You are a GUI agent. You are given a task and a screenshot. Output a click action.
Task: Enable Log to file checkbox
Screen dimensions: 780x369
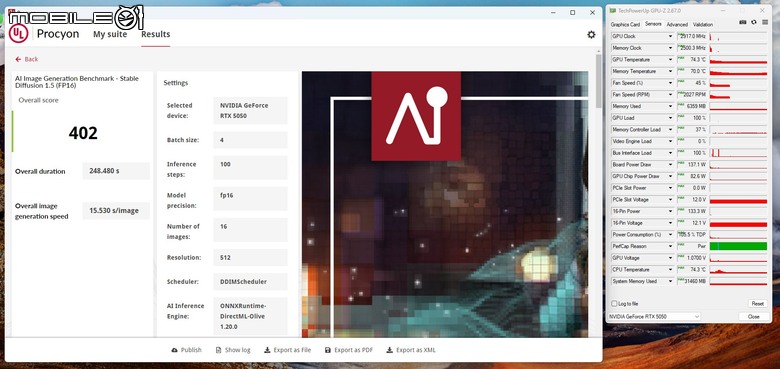click(x=614, y=304)
